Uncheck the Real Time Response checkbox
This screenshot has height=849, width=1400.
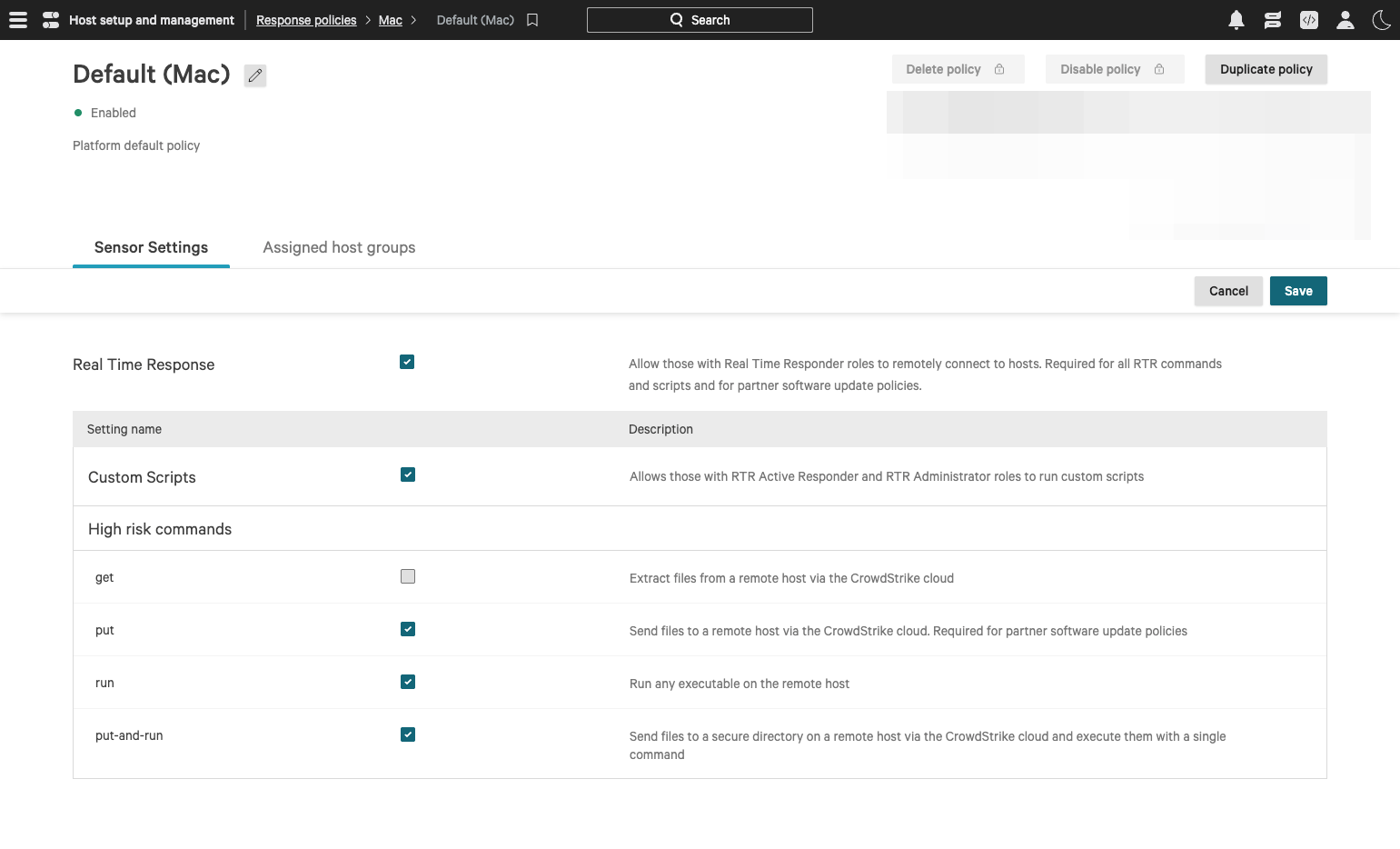click(407, 362)
